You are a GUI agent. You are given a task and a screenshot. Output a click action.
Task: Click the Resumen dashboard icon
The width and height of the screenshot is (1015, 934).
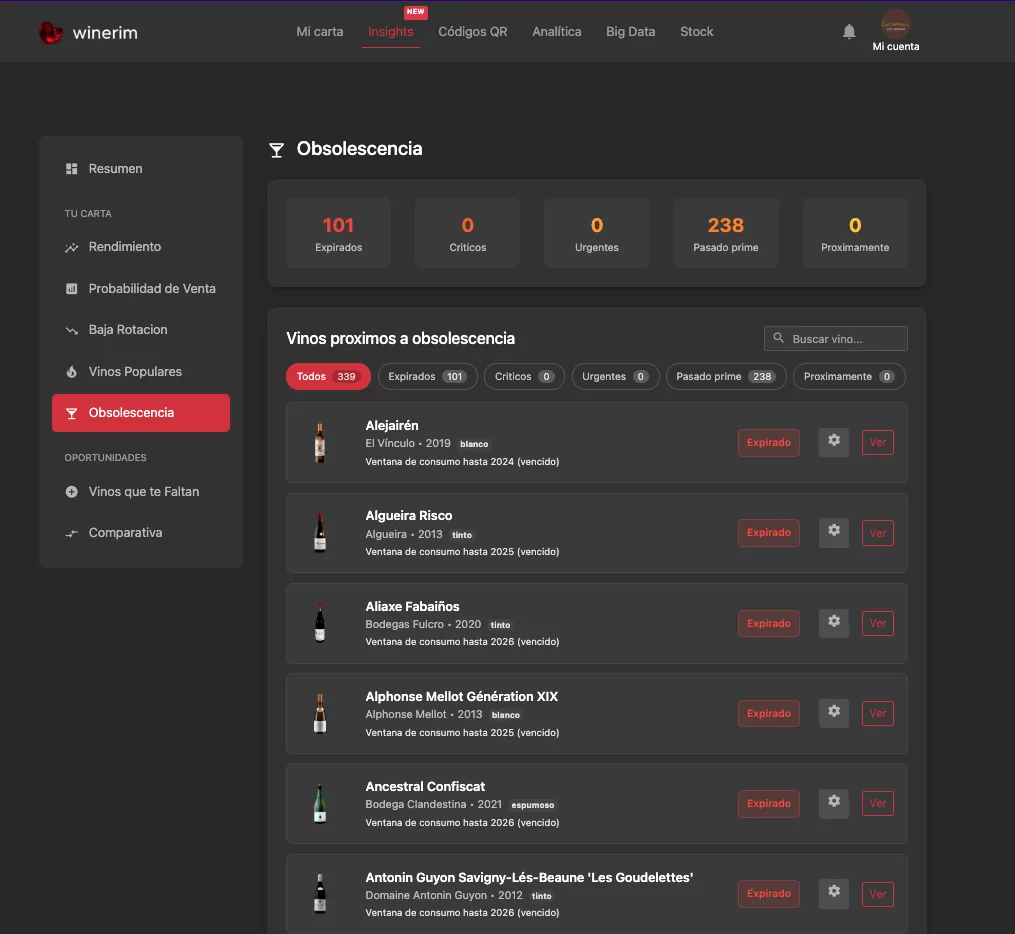(72, 168)
